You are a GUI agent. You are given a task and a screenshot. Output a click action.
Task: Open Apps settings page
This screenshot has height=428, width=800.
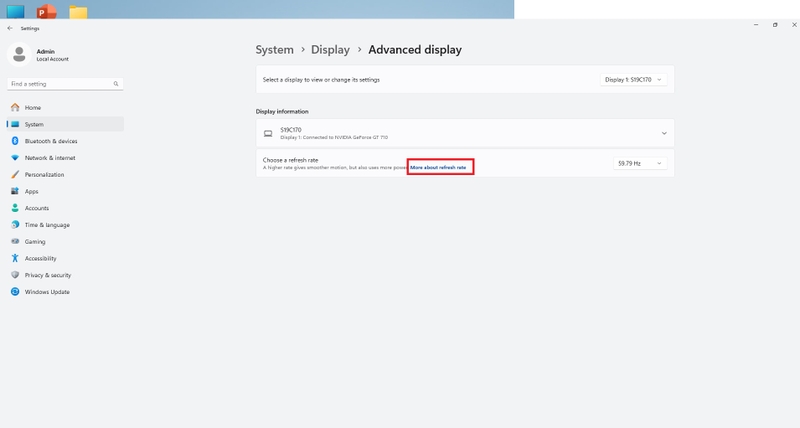(x=65, y=191)
